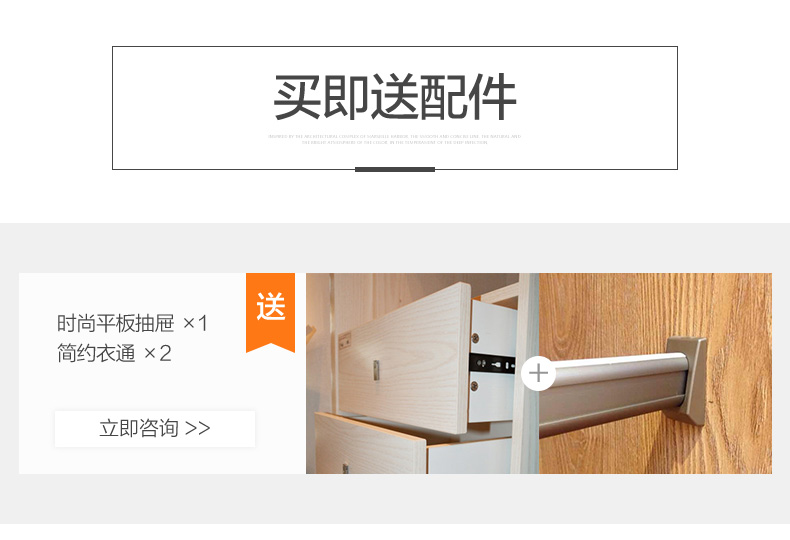Viewport: 790px width, 540px height.
Task: Click the white plus icon between photos
Action: tap(539, 373)
